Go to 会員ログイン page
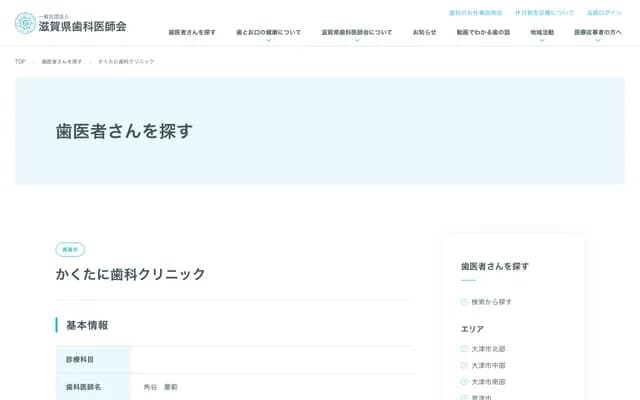The width and height of the screenshot is (640, 400). [x=604, y=13]
